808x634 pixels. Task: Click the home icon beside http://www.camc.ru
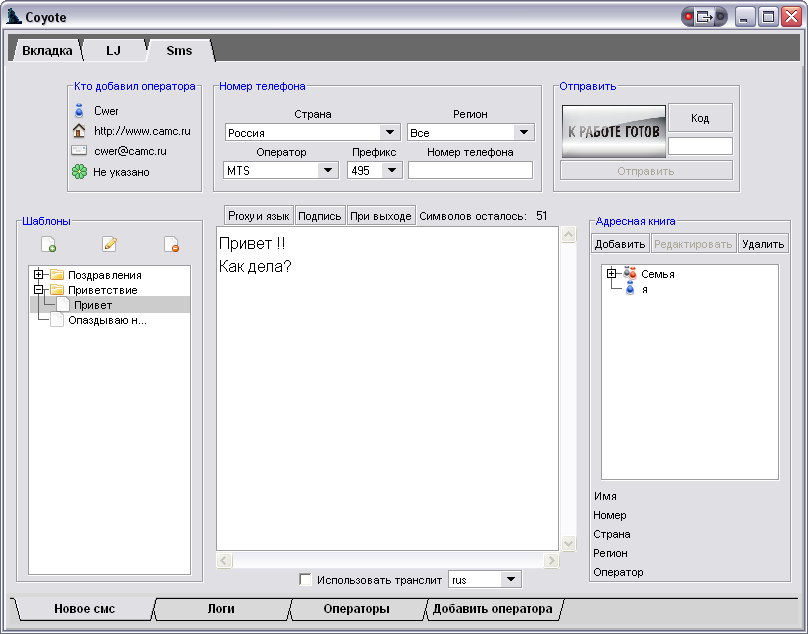click(x=79, y=131)
